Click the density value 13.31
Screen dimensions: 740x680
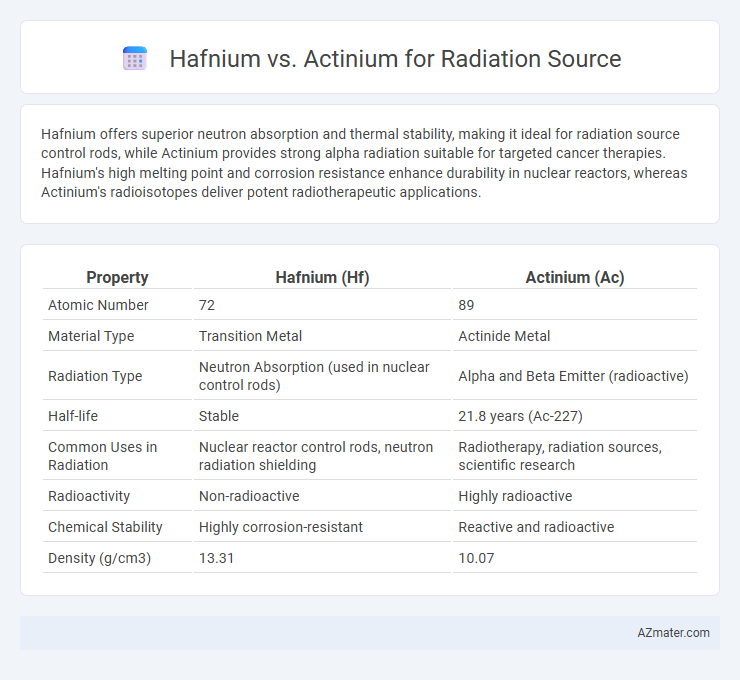[x=216, y=558]
